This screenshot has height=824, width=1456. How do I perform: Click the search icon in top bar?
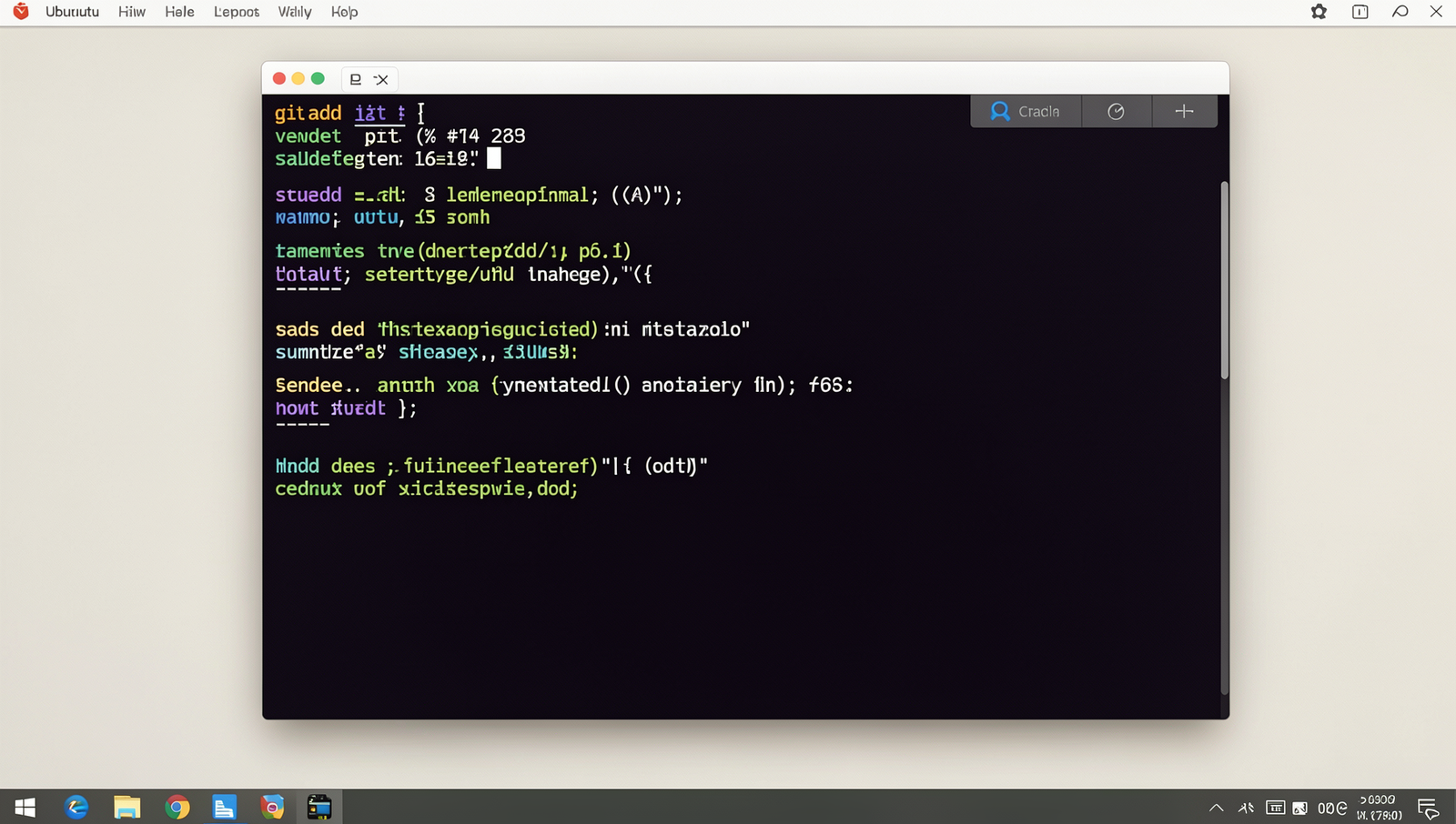[1400, 12]
